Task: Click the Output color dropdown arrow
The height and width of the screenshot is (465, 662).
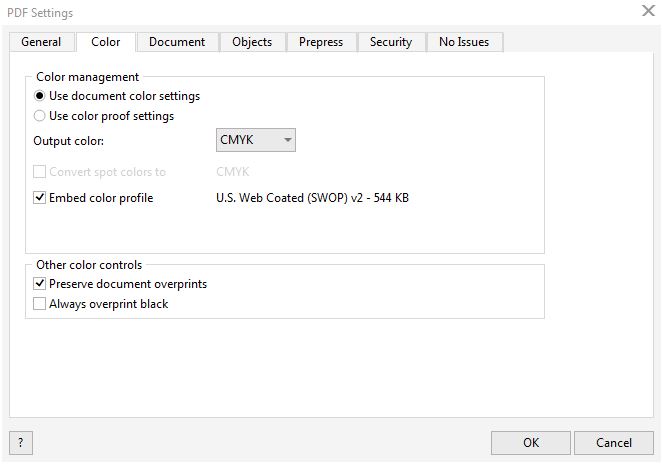Action: 288,140
